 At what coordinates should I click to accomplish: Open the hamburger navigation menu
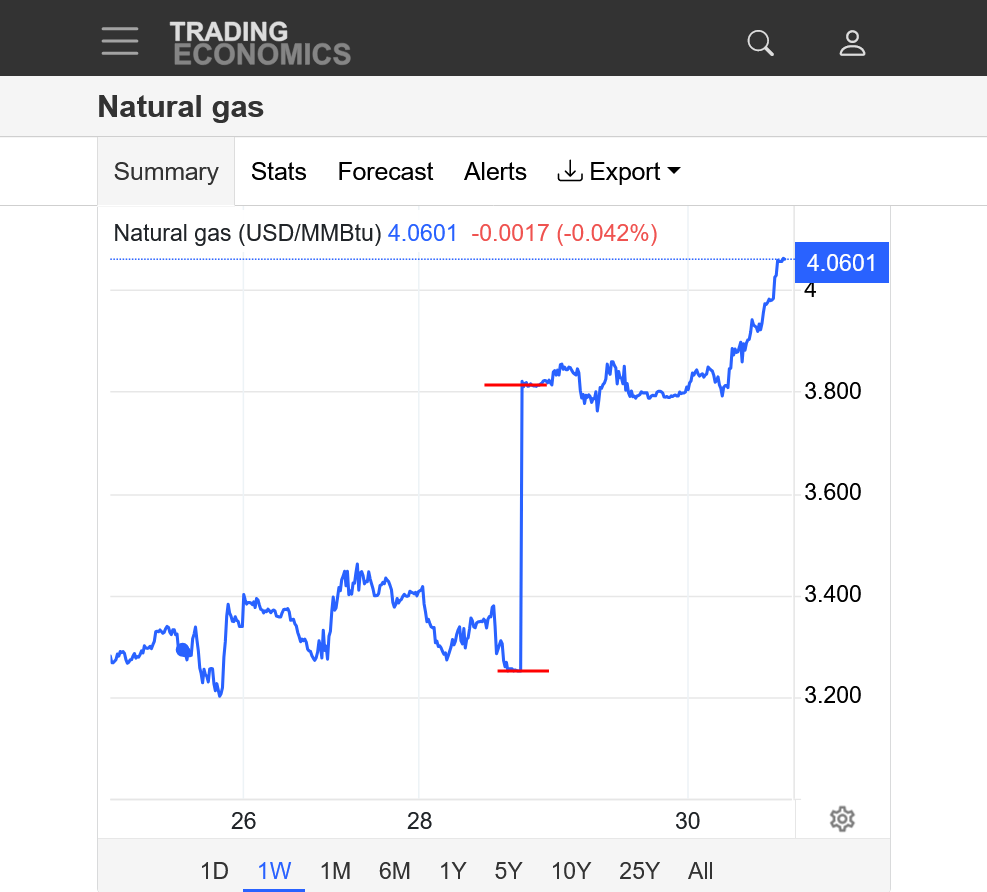click(120, 42)
